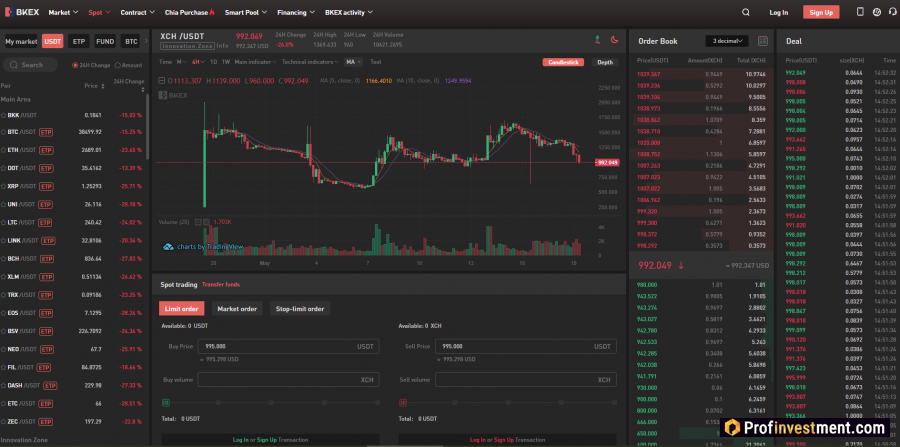Click the Log In link in header

click(x=778, y=12)
